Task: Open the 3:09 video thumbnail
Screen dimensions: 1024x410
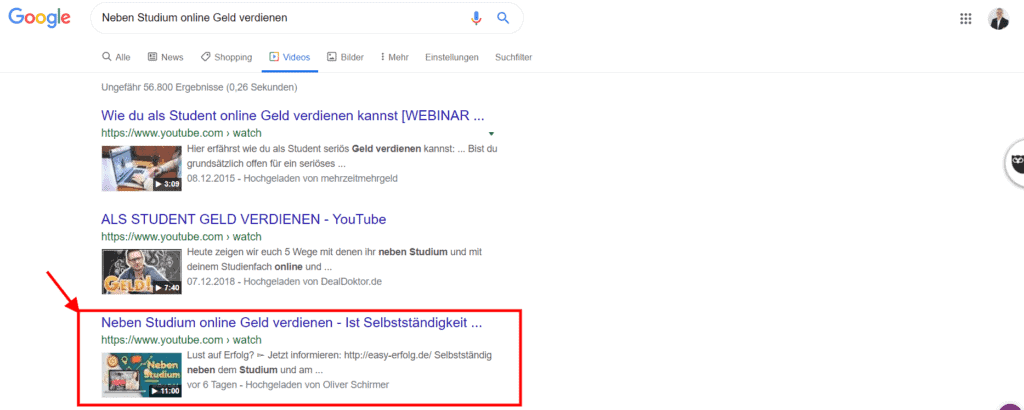Action: pyautogui.click(x=142, y=168)
